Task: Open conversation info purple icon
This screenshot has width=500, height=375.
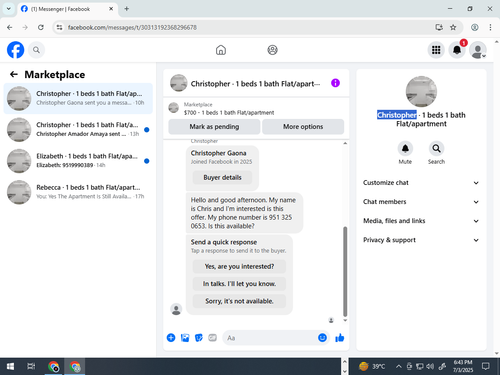Action: (x=335, y=83)
